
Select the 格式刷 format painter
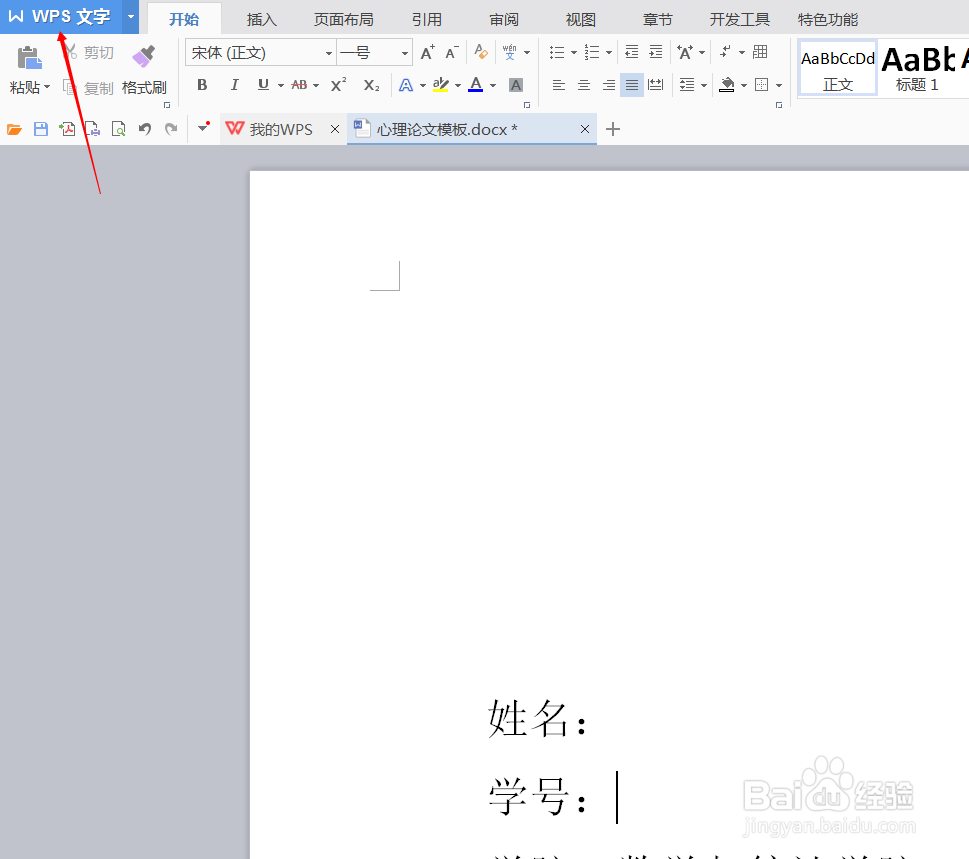click(x=144, y=70)
